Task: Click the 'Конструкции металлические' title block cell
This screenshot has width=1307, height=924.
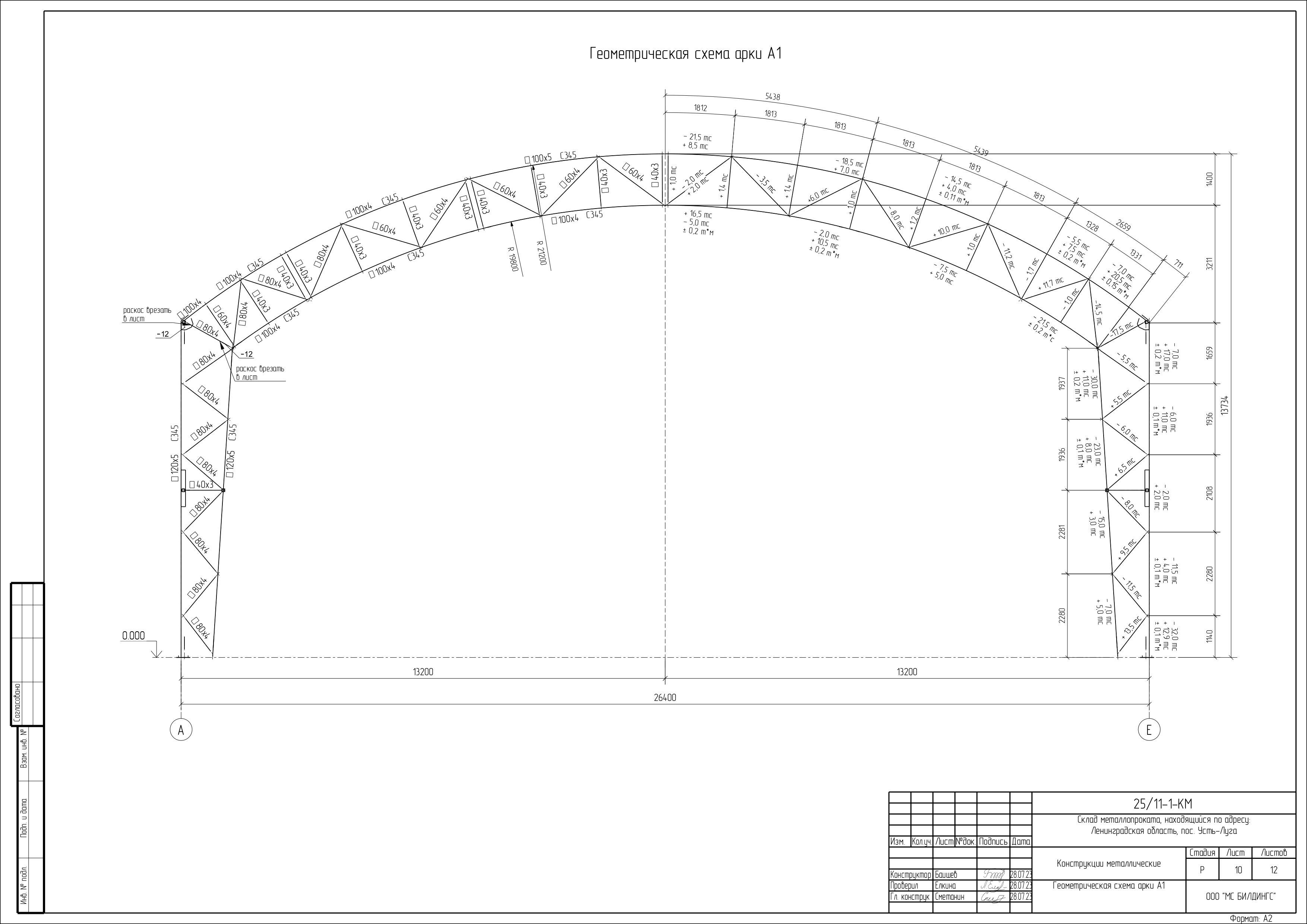Action: 1108,864
